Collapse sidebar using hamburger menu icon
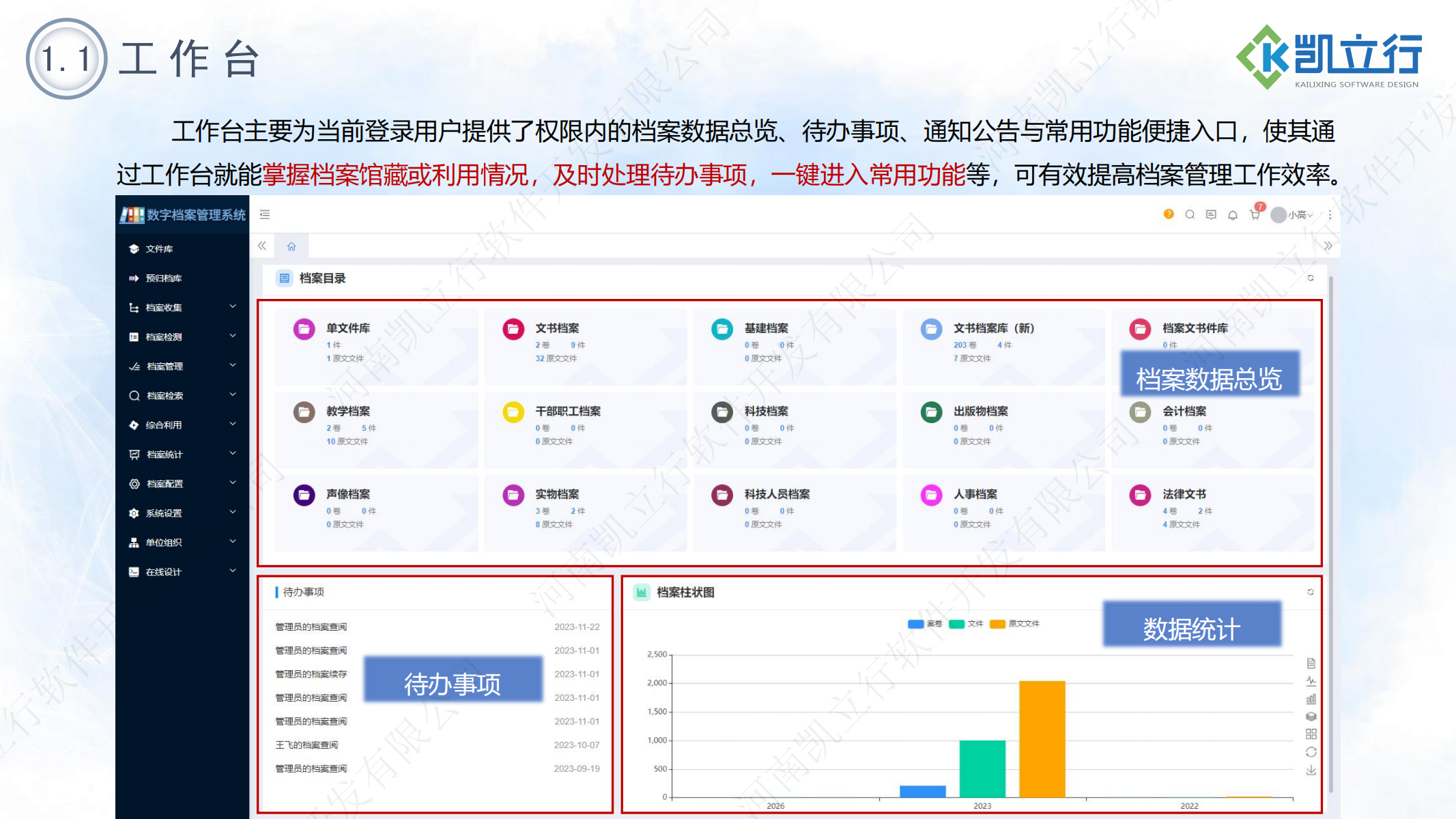 [265, 214]
